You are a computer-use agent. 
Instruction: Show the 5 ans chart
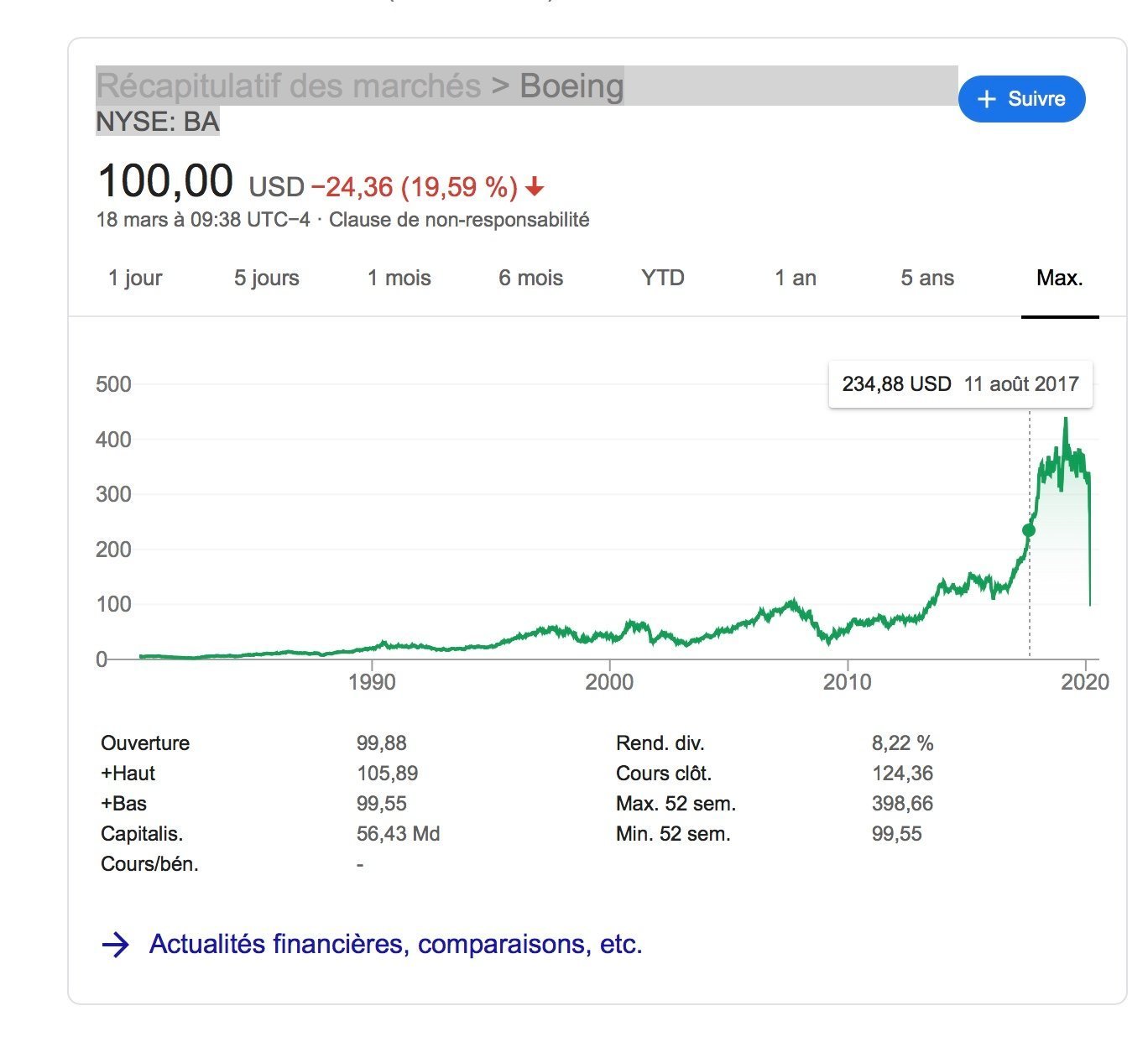(x=927, y=279)
